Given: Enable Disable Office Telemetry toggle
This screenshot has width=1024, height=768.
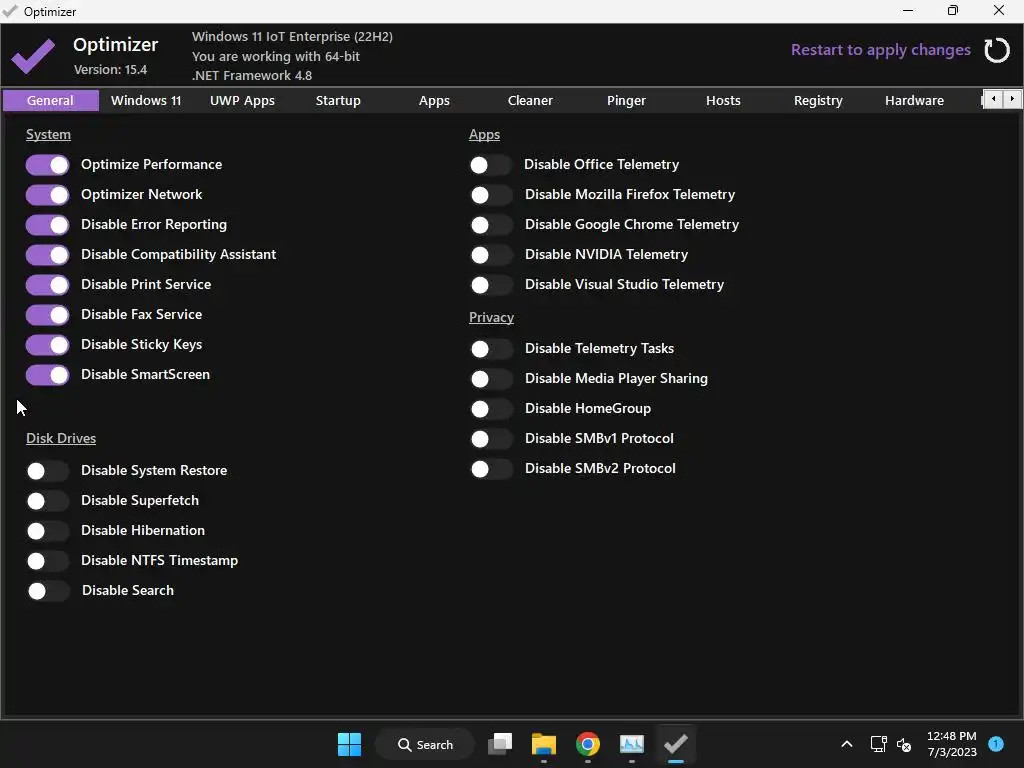Looking at the screenshot, I should click(x=490, y=165).
